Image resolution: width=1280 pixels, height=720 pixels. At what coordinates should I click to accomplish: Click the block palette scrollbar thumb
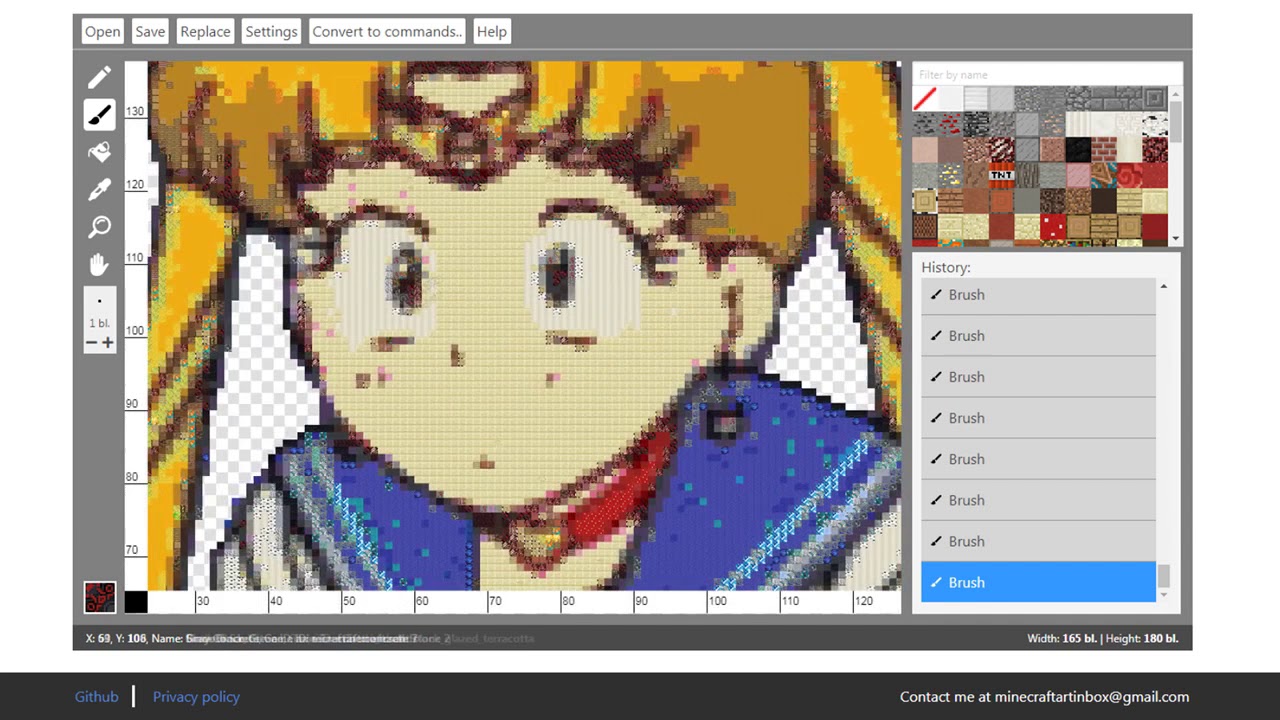point(1176,122)
